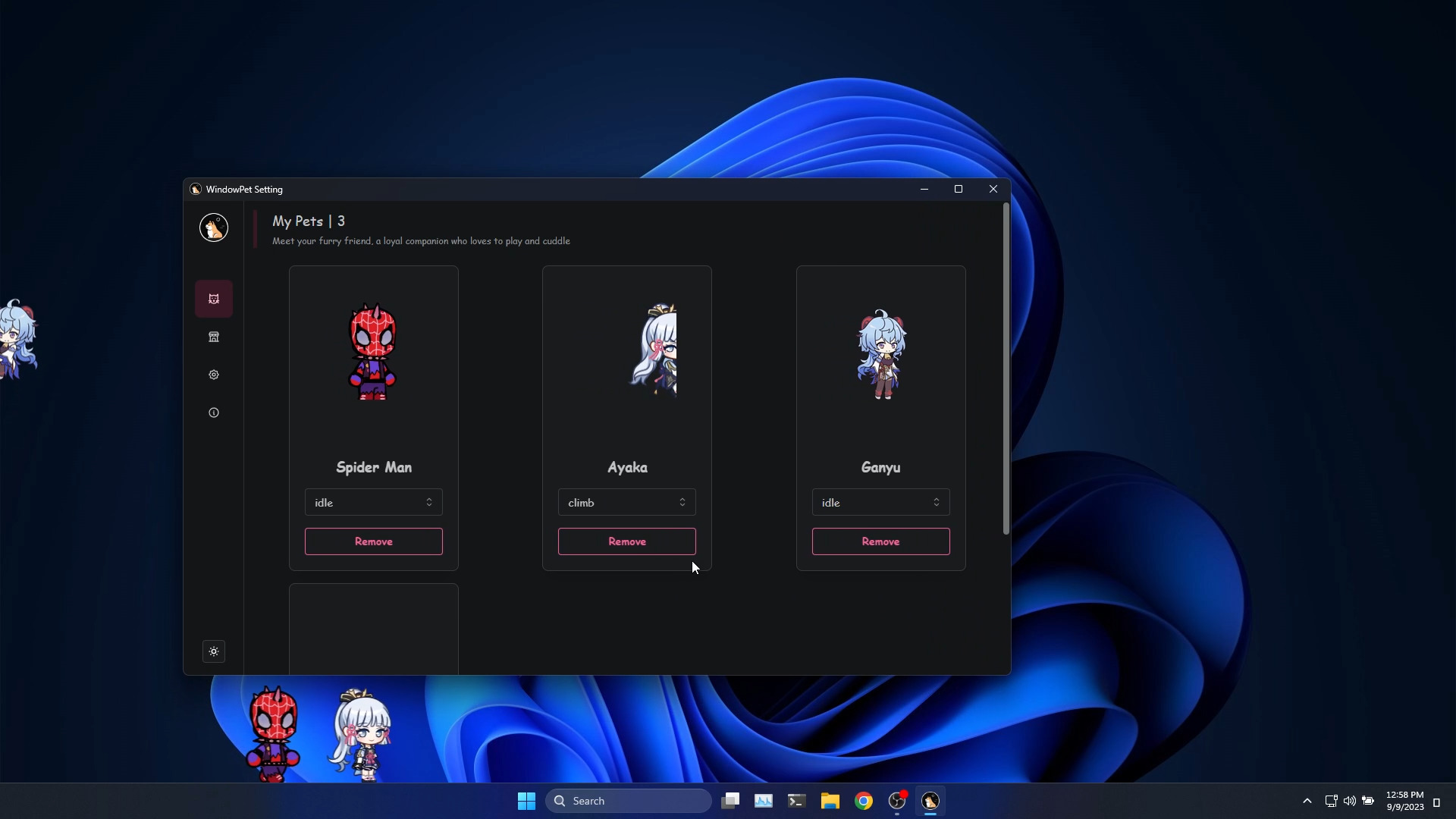Open the settings gear in sidebar
This screenshot has width=1456, height=819.
click(214, 375)
